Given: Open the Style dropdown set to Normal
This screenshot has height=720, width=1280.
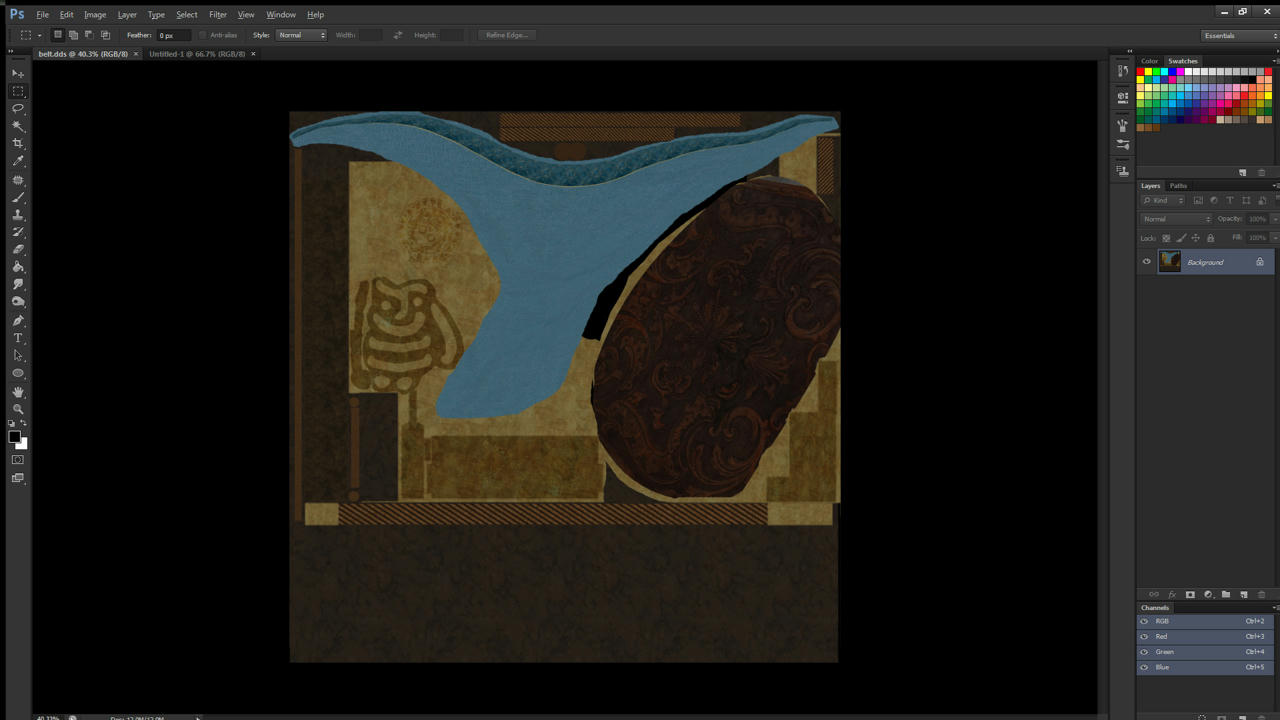Looking at the screenshot, I should click(x=301, y=35).
